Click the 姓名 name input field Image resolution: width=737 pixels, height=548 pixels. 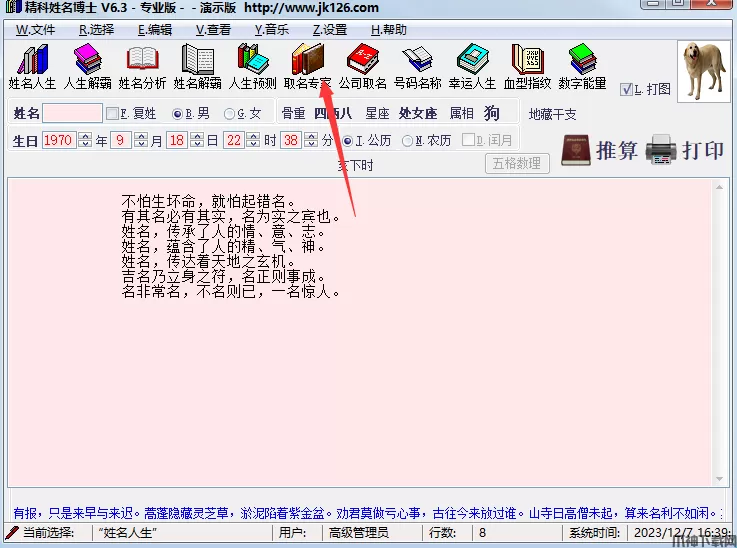(72, 113)
